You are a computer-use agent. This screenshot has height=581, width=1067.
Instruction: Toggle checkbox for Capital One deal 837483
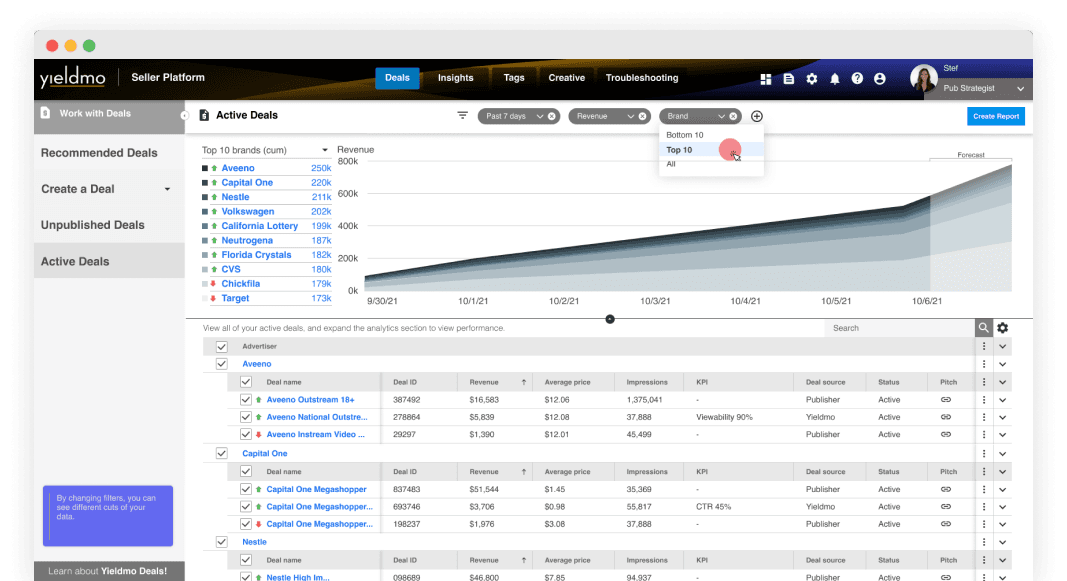point(246,489)
